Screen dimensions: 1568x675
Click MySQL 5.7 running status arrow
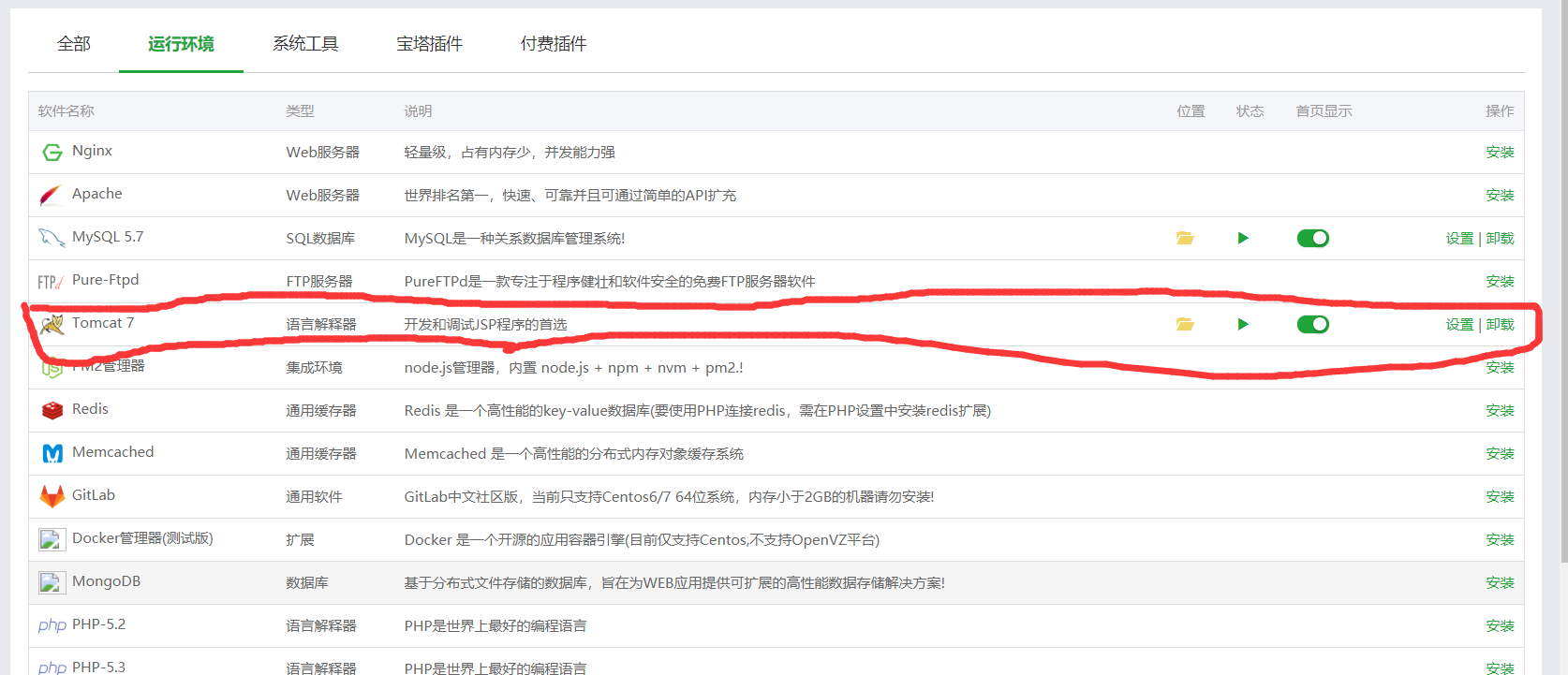pyautogui.click(x=1243, y=238)
